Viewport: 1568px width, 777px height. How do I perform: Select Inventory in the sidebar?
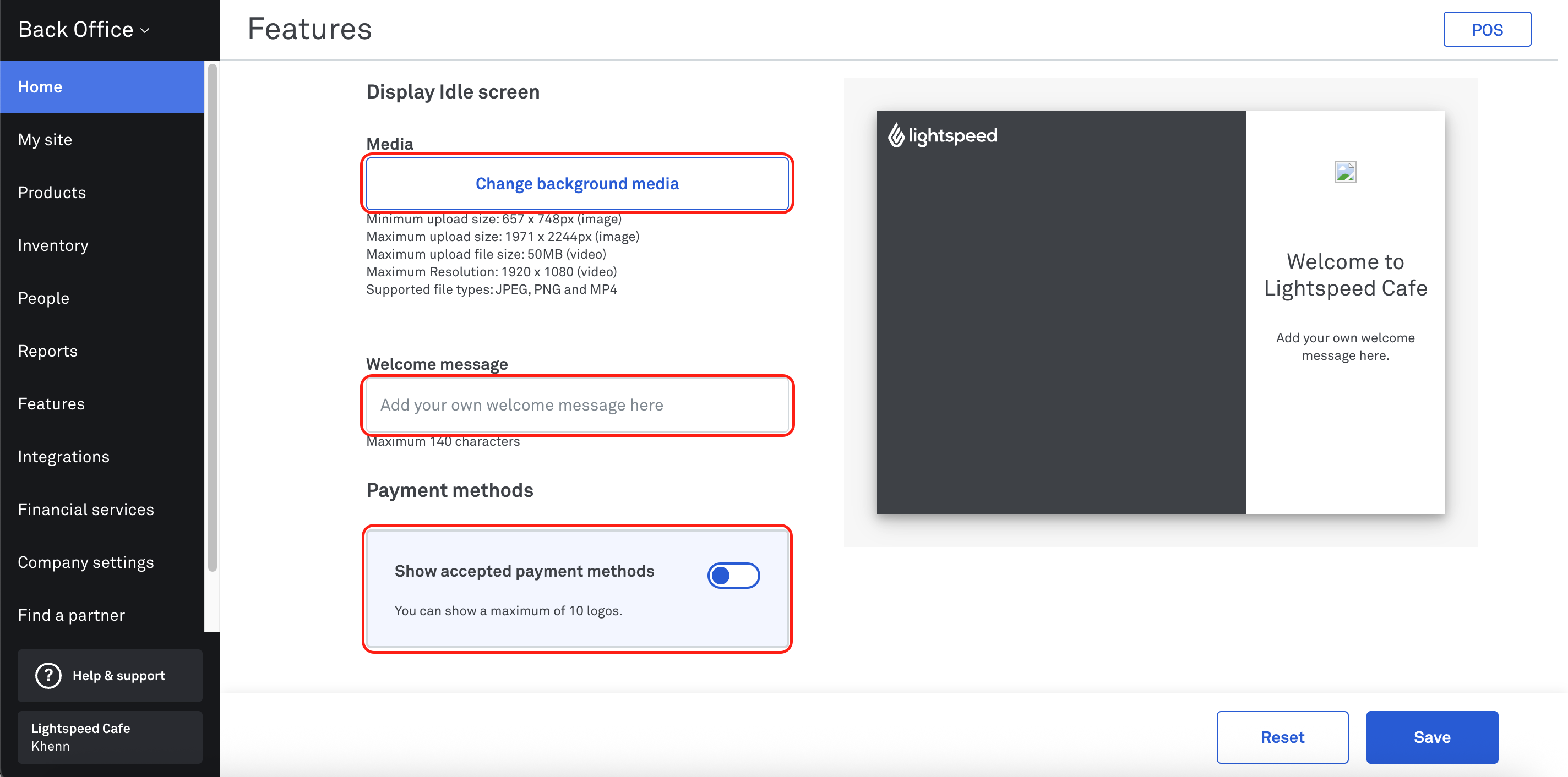pos(102,245)
